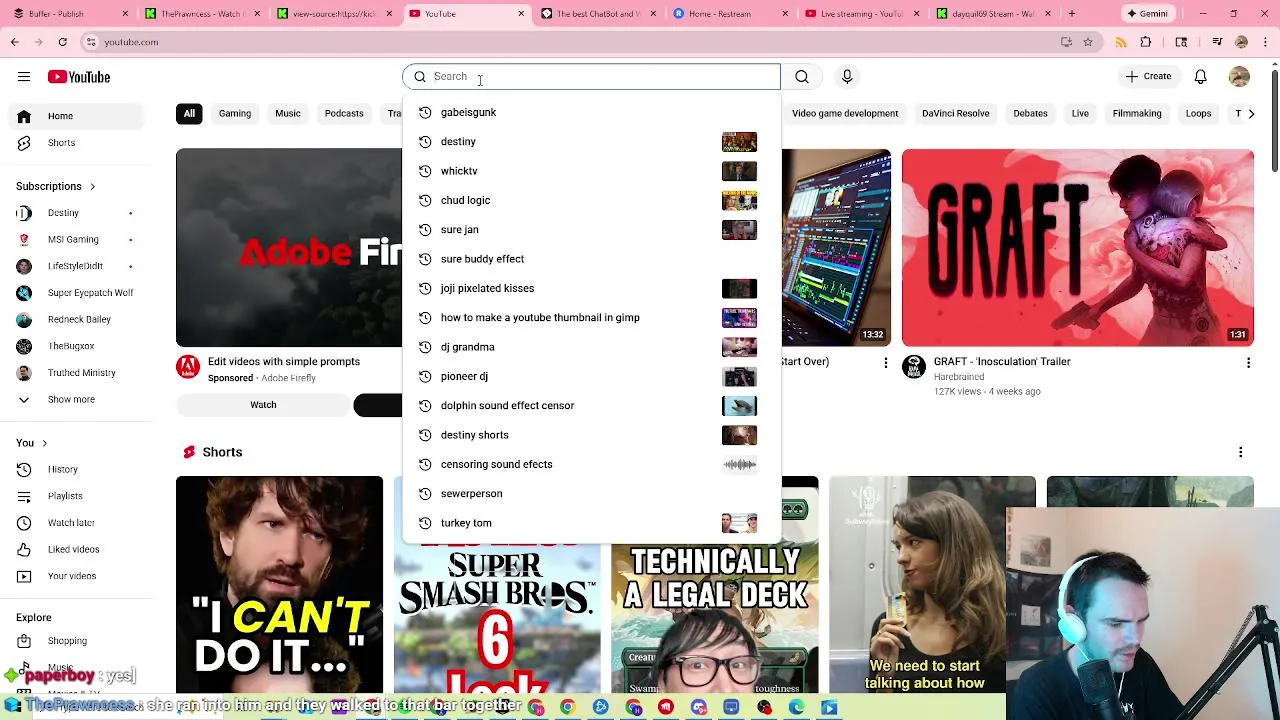Open Shopping under Explore
Viewport: 1280px width, 720px height.
76,641
